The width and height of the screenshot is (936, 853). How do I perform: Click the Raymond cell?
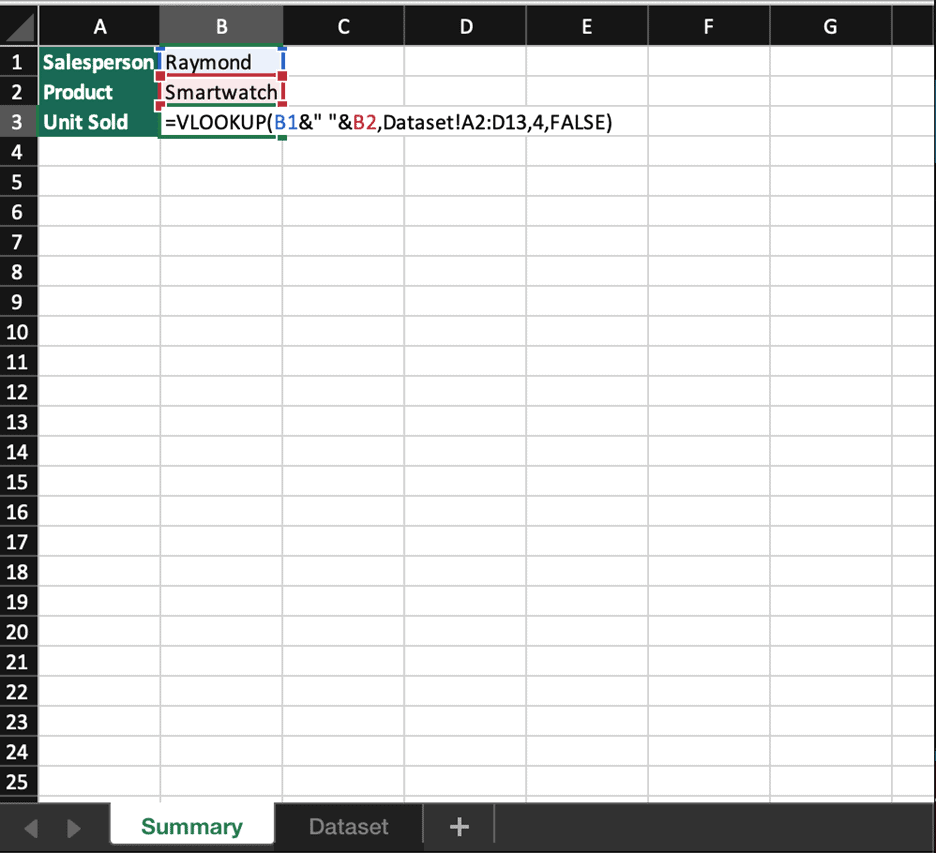(x=221, y=61)
